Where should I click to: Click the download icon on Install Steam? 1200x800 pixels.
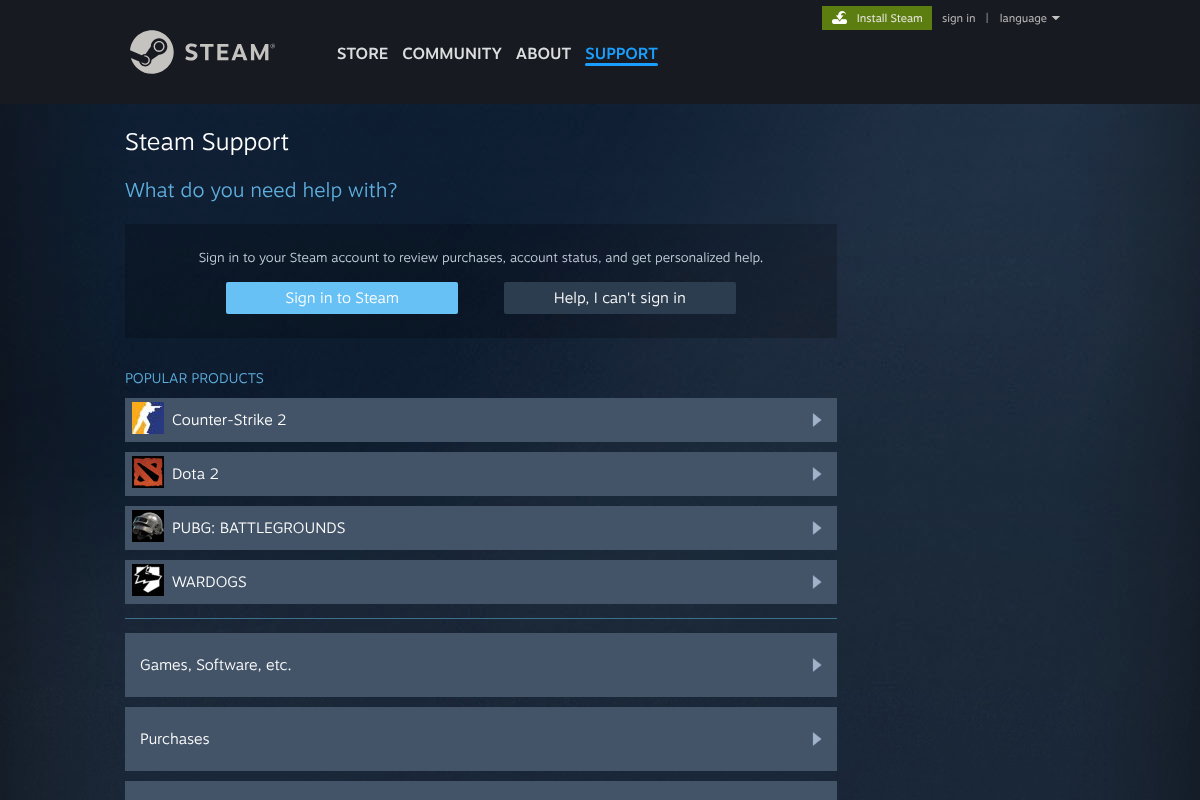pyautogui.click(x=840, y=18)
